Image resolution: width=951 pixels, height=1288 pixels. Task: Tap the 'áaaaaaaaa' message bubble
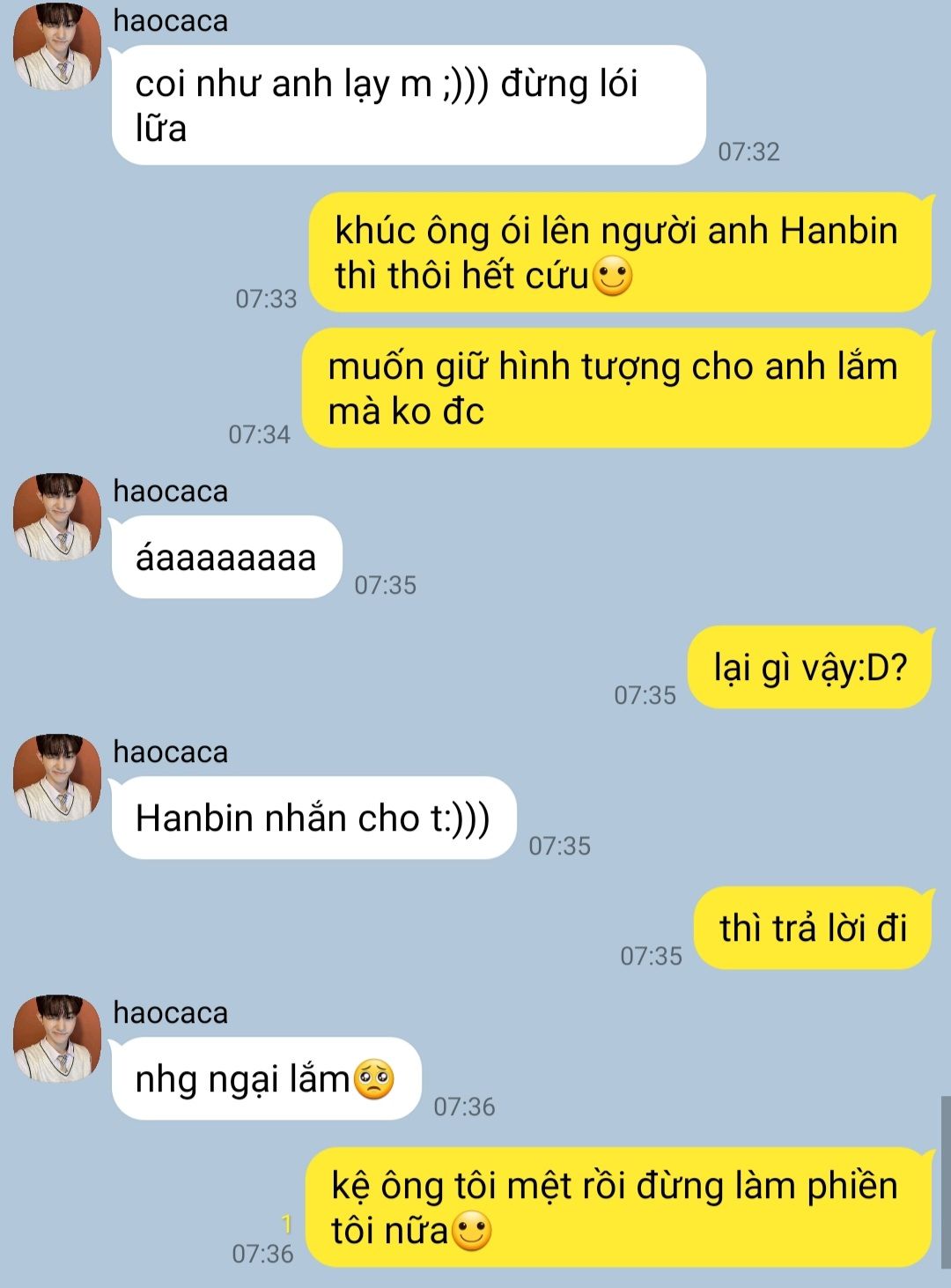click(x=226, y=557)
